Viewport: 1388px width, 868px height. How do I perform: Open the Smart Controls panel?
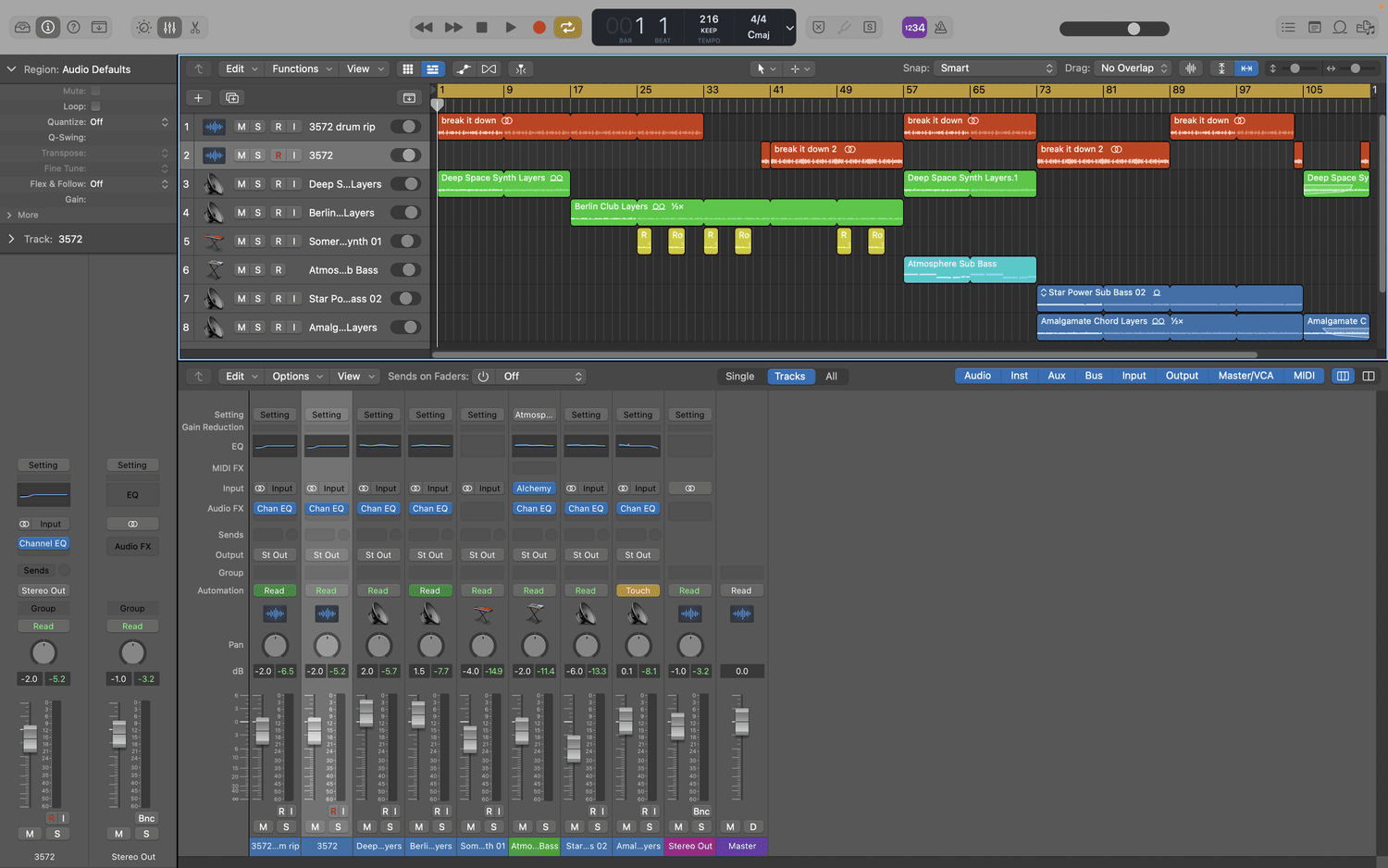[x=144, y=28]
